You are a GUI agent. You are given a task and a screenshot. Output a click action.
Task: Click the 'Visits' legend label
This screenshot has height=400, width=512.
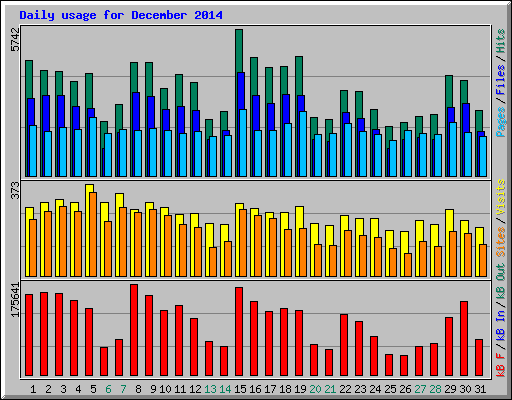click(501, 197)
